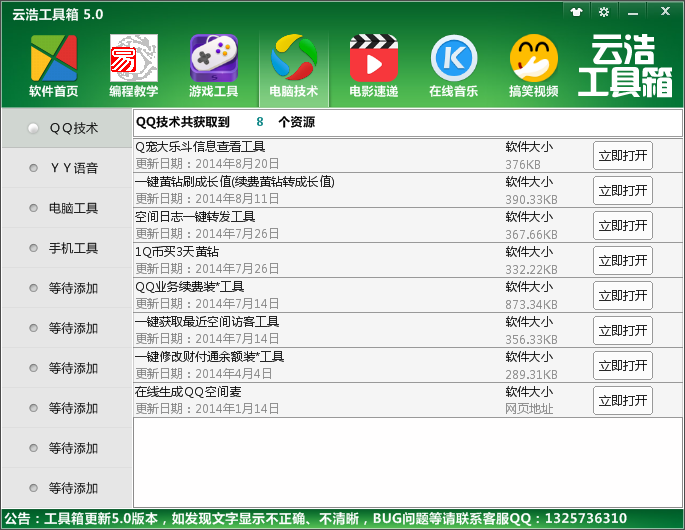Click the 网页地址 value
This screenshot has width=685, height=530.
tap(529, 409)
